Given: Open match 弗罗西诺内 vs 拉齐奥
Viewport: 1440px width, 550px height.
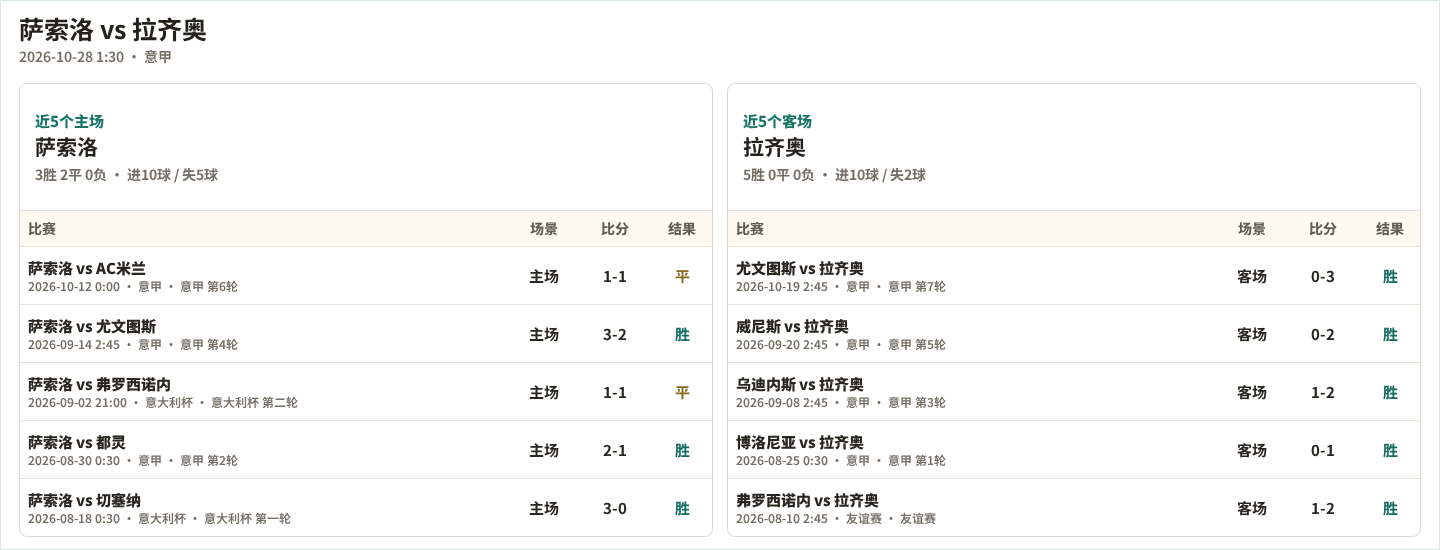Looking at the screenshot, I should [807, 500].
